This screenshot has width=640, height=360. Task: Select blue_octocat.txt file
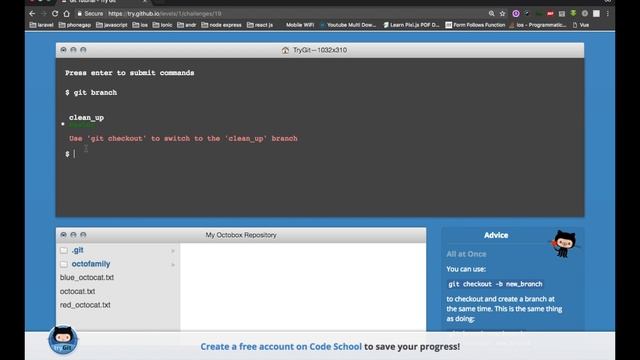87,278
